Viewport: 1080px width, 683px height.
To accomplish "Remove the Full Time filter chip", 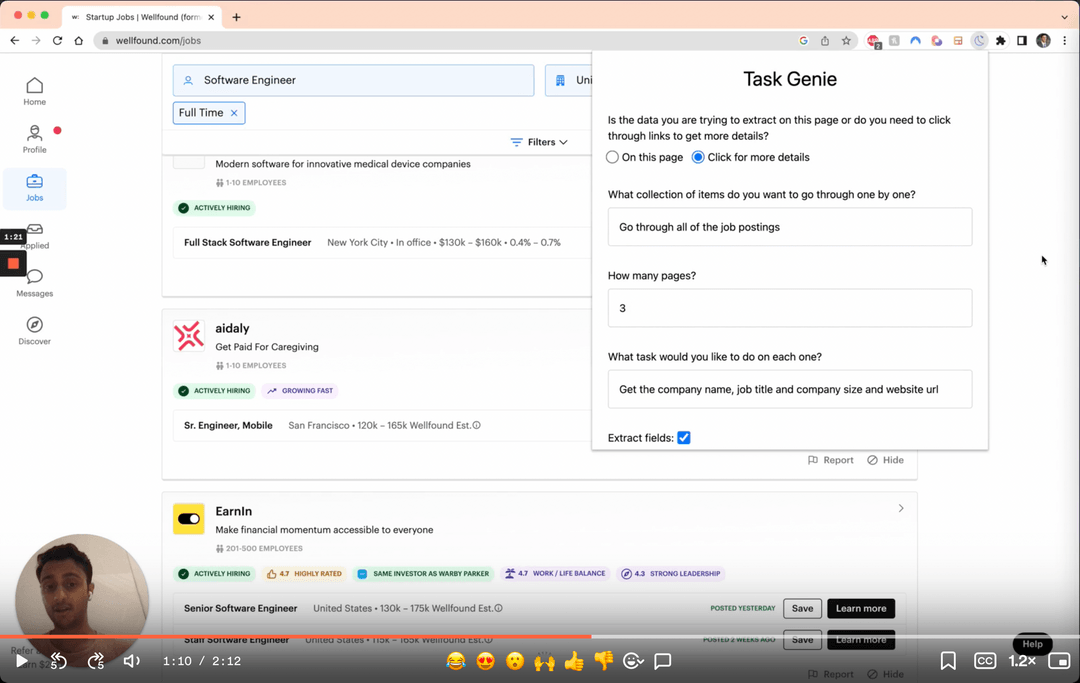I will tap(234, 113).
